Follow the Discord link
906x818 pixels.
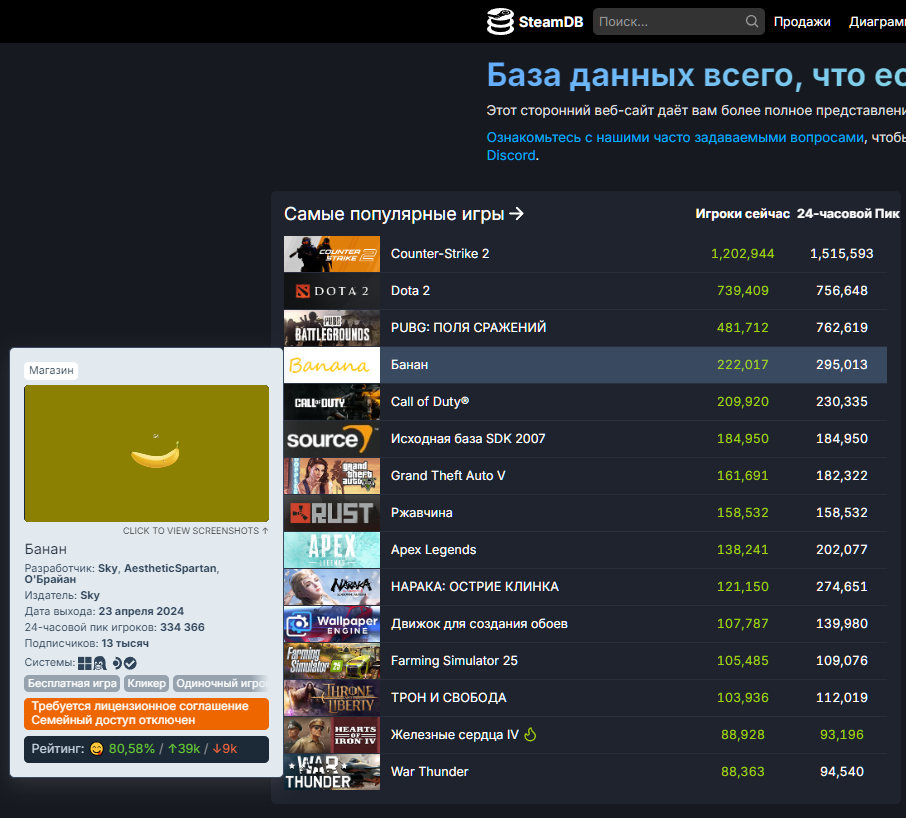pyautogui.click(x=511, y=155)
